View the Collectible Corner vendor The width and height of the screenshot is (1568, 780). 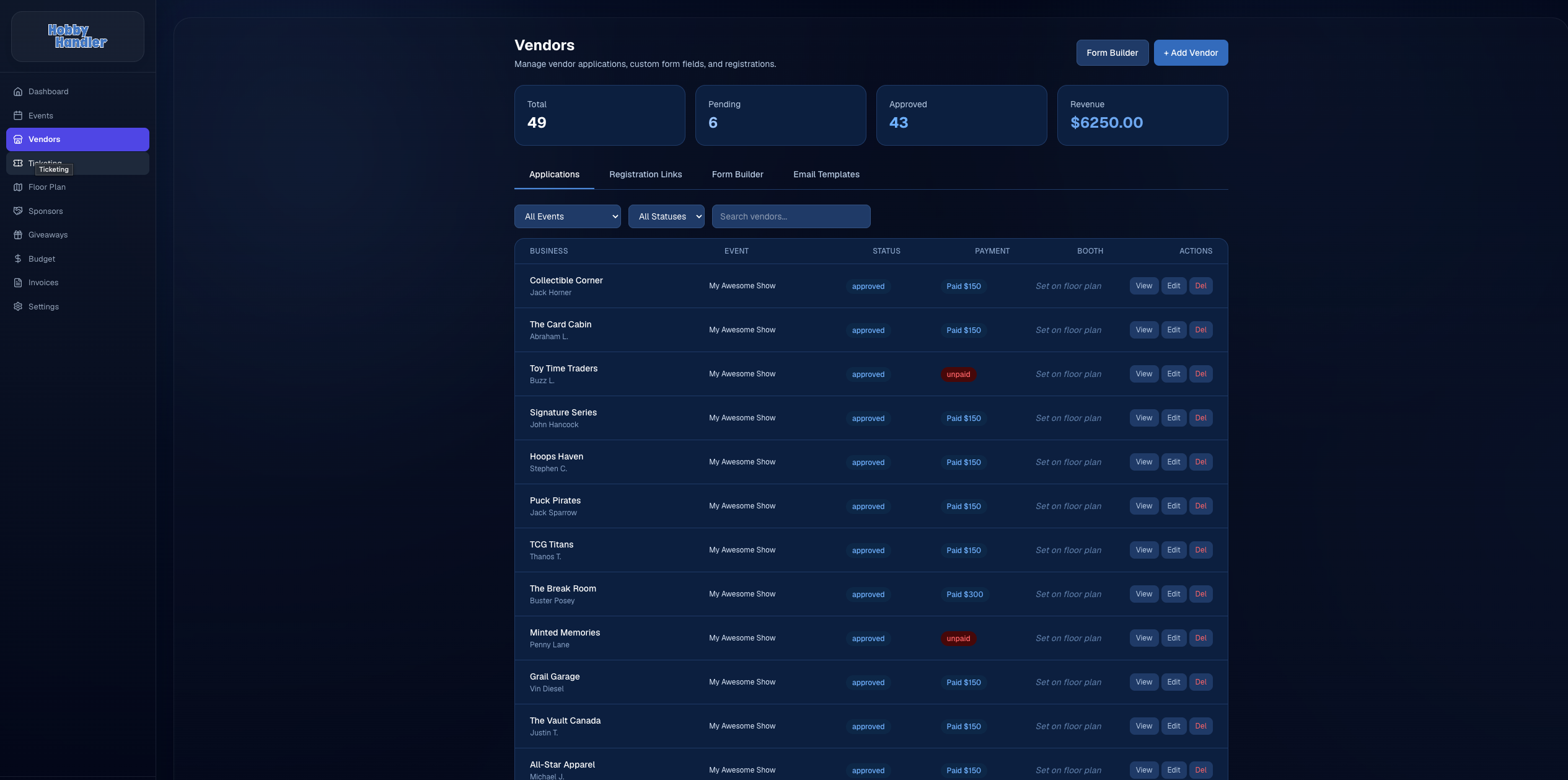point(1143,286)
